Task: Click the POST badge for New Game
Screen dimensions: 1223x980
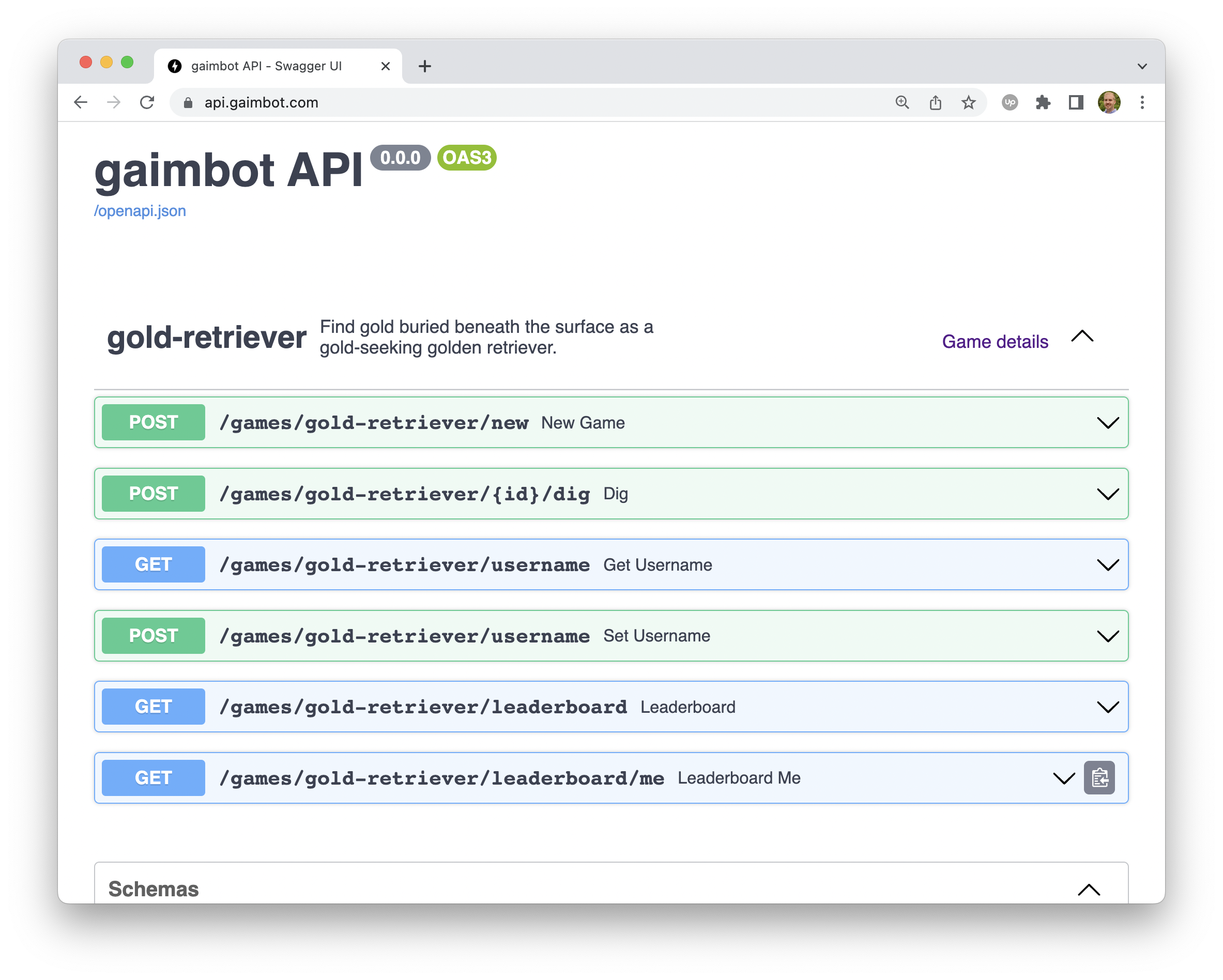Action: tap(153, 422)
